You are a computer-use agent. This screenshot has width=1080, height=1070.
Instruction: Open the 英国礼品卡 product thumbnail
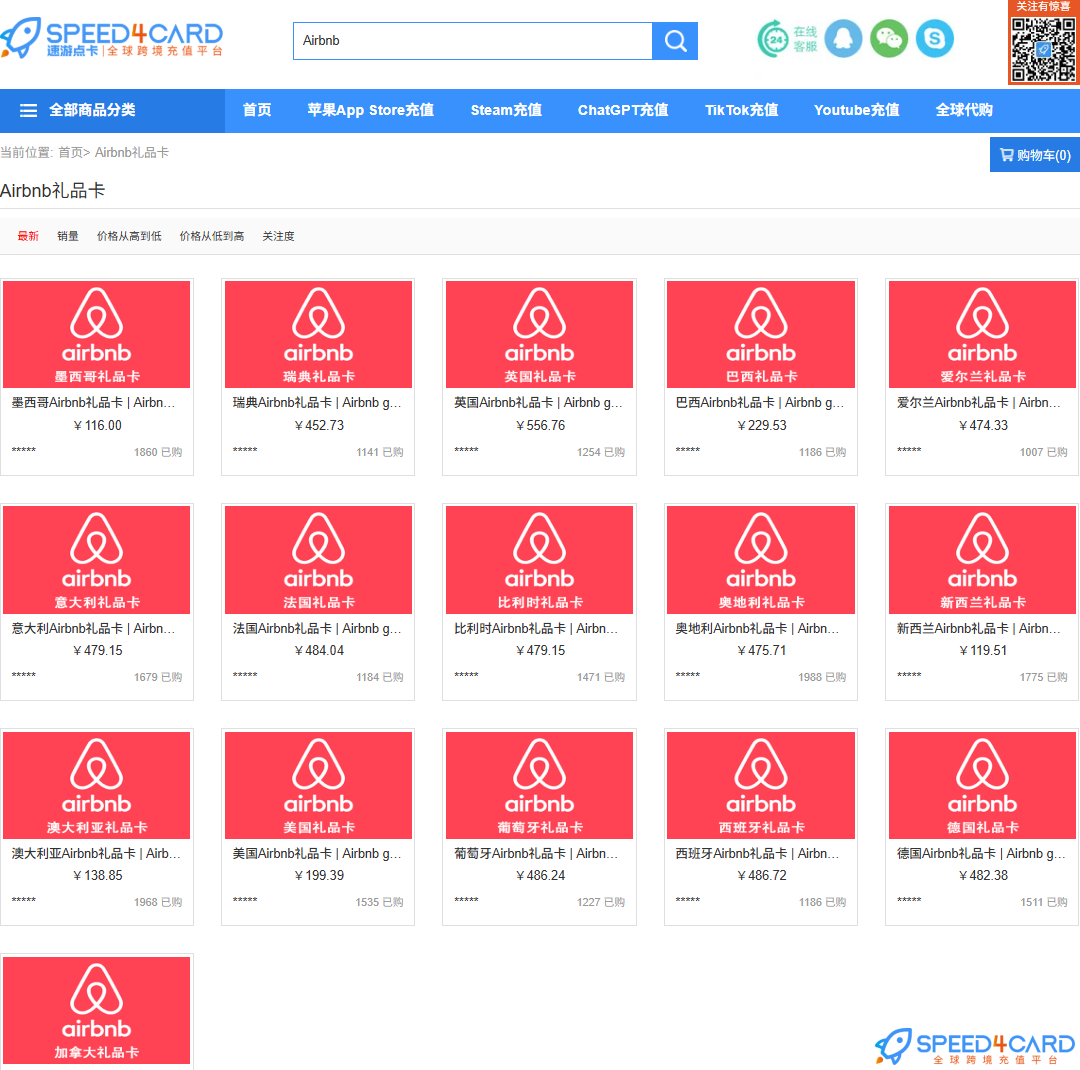(x=539, y=334)
